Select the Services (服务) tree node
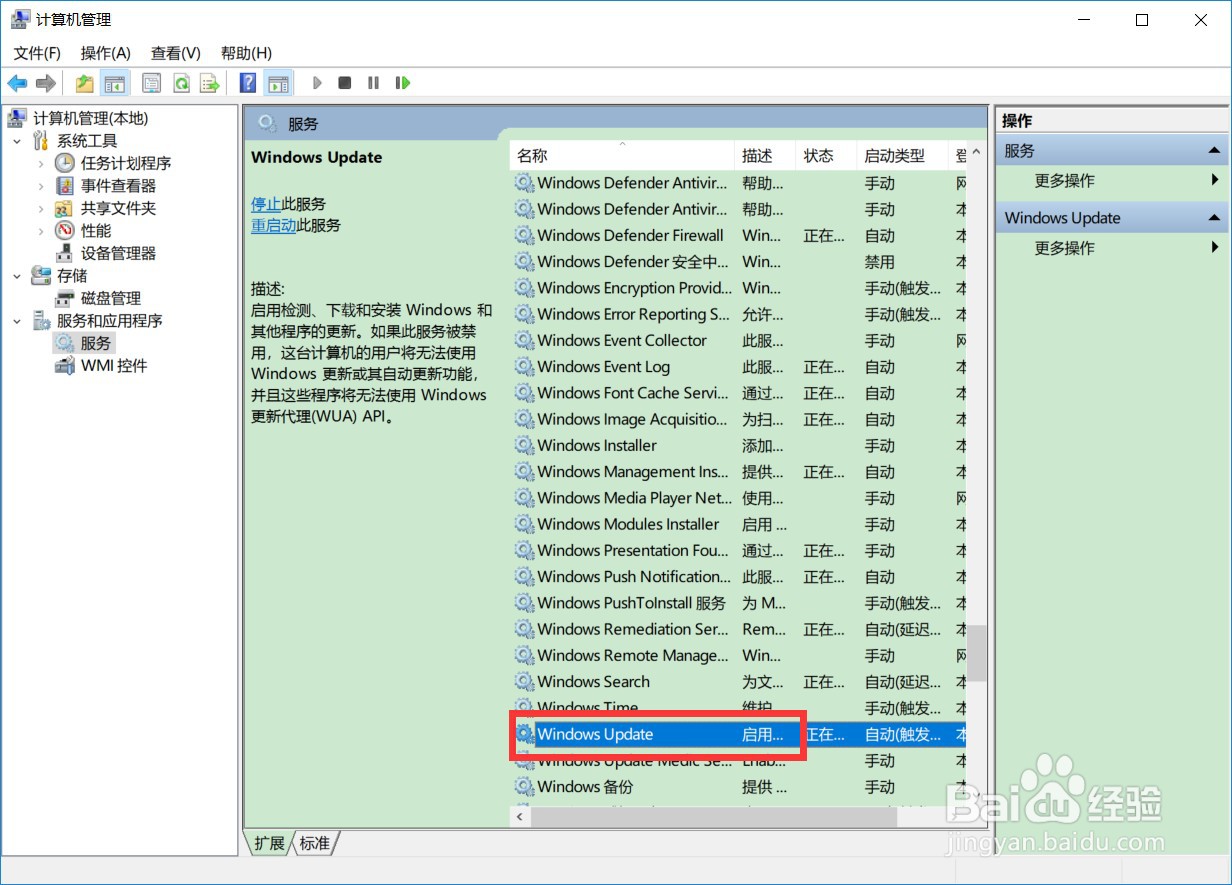The width and height of the screenshot is (1232, 885). (96, 343)
